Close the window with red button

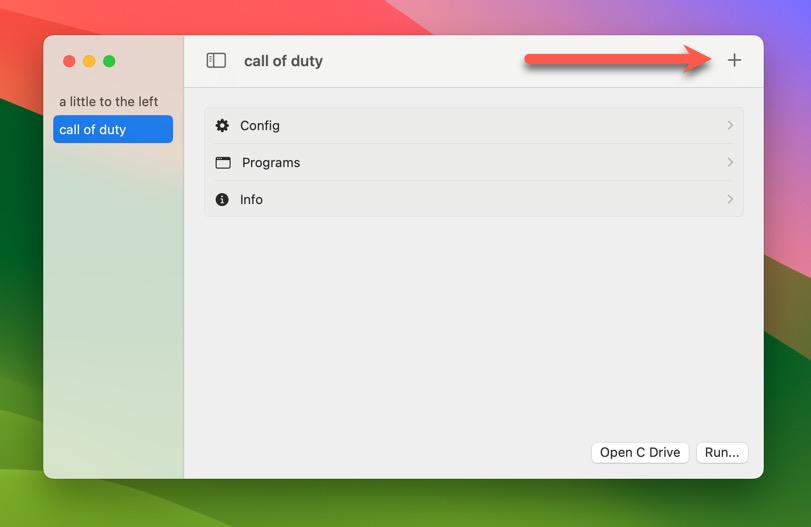pyautogui.click(x=69, y=61)
